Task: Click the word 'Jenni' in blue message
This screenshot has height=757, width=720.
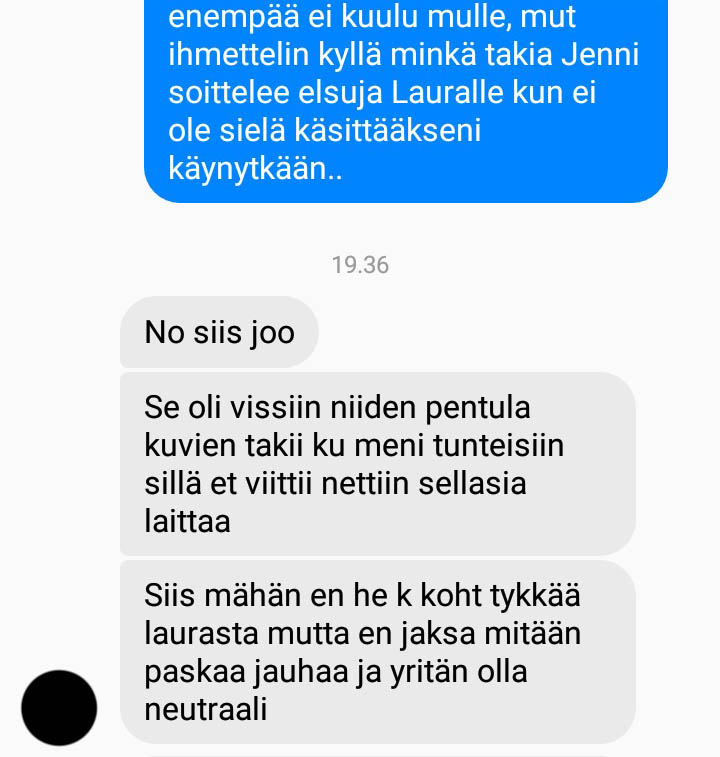Action: (x=600, y=54)
